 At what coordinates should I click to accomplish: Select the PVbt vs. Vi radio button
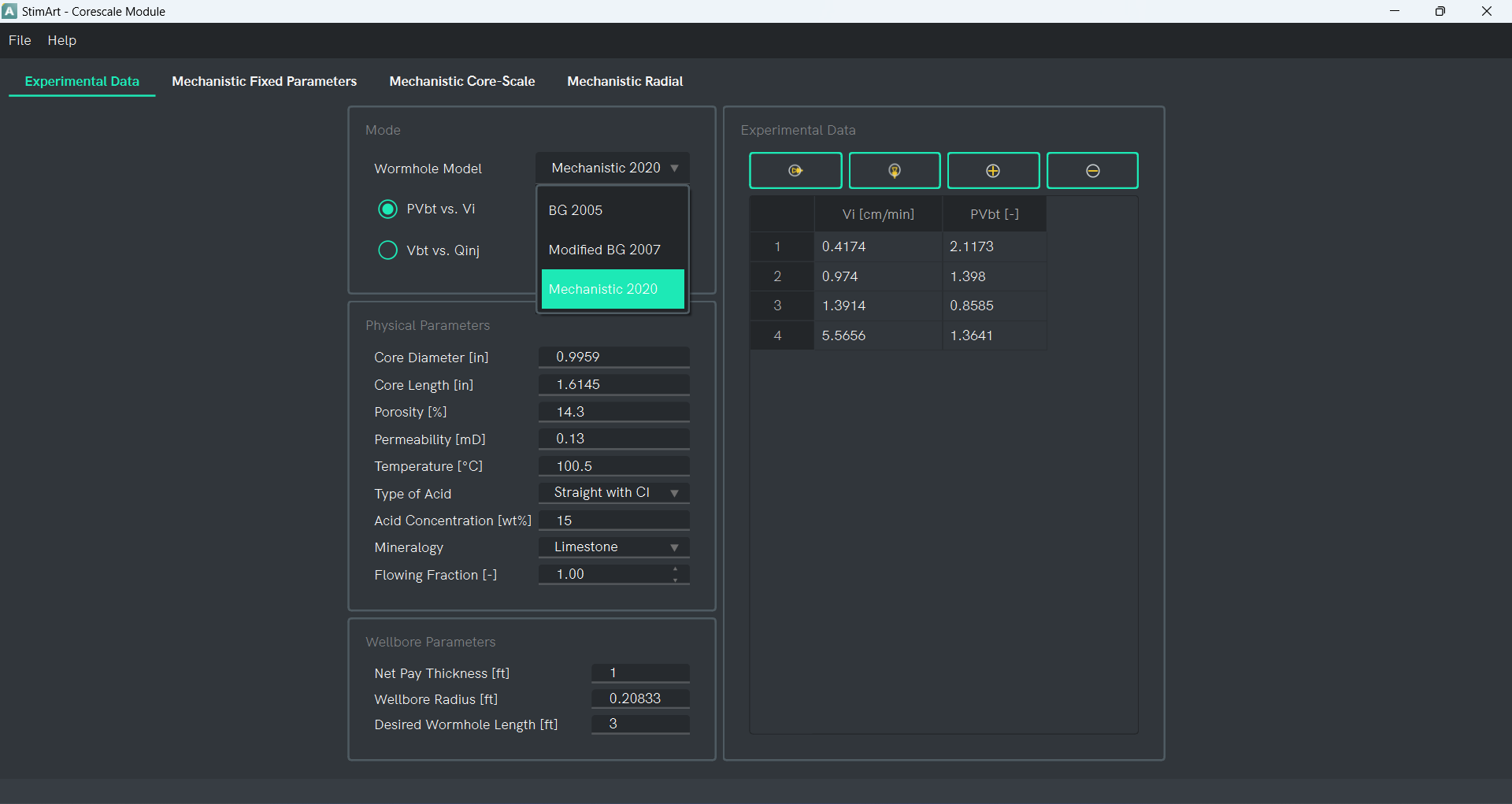pyautogui.click(x=387, y=209)
